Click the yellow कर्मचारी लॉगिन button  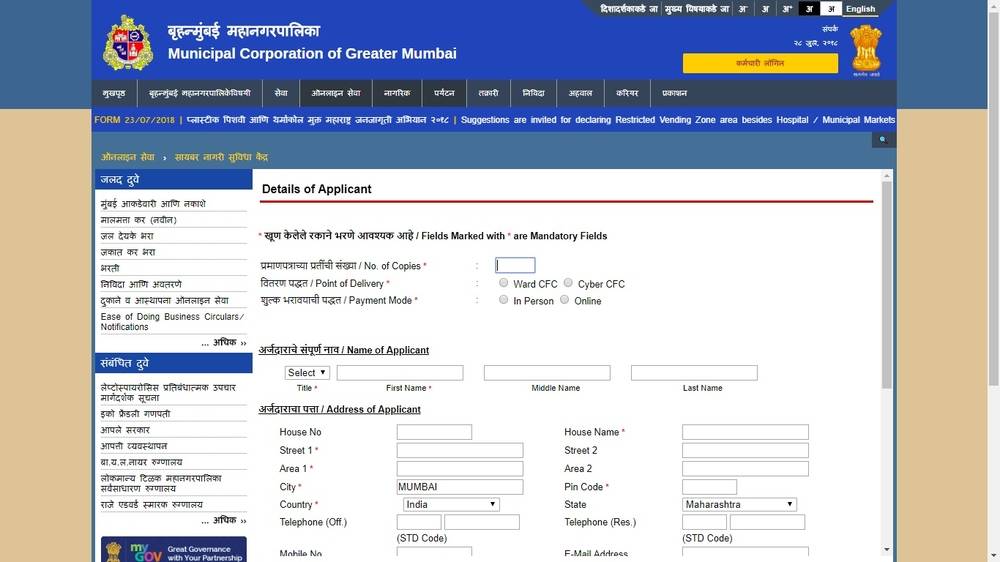(x=760, y=63)
